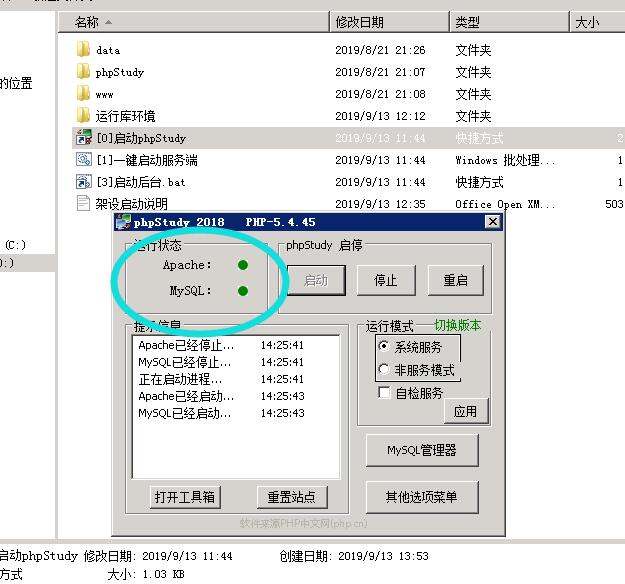Click the [1]一键启动服务端 batch file icon
The width and height of the screenshot is (625, 584).
(84, 160)
